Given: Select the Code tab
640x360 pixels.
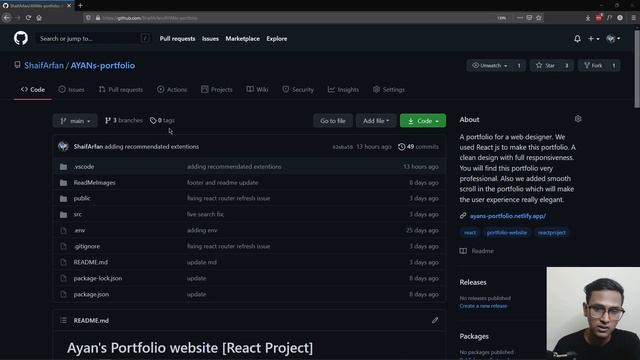Looking at the screenshot, I should 33,89.
